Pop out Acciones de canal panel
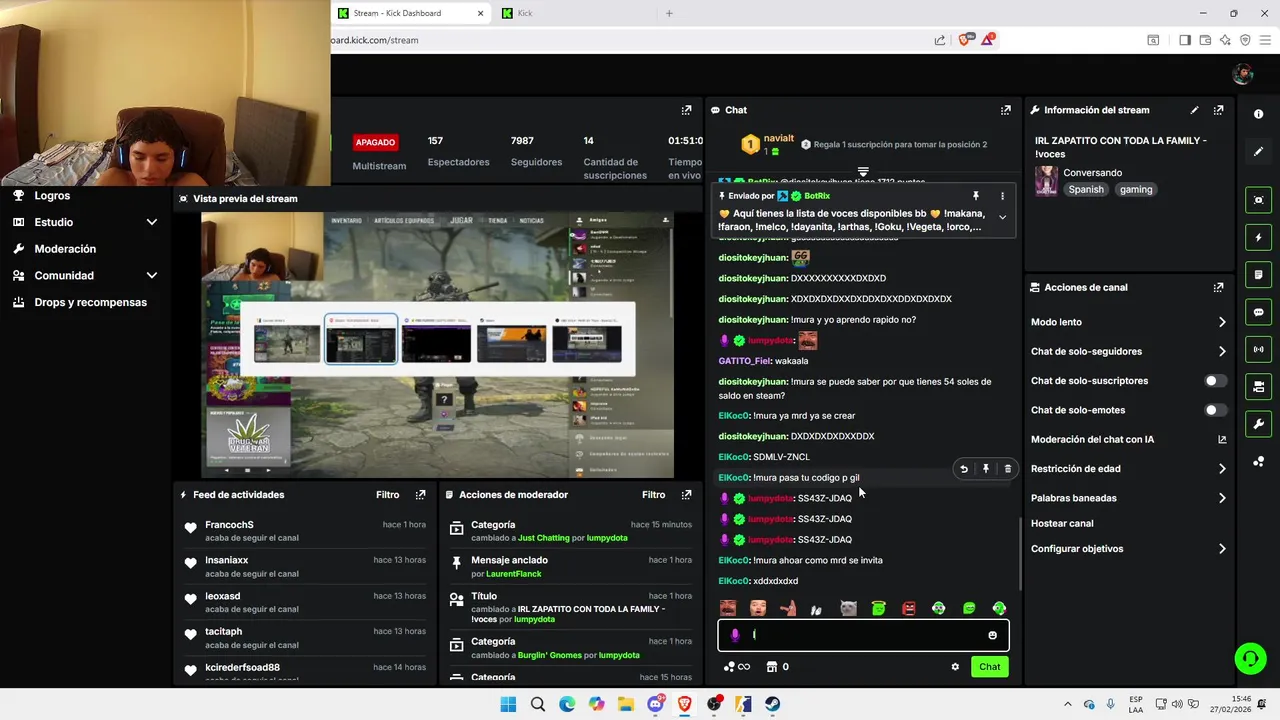The height and width of the screenshot is (720, 1280). click(1218, 287)
